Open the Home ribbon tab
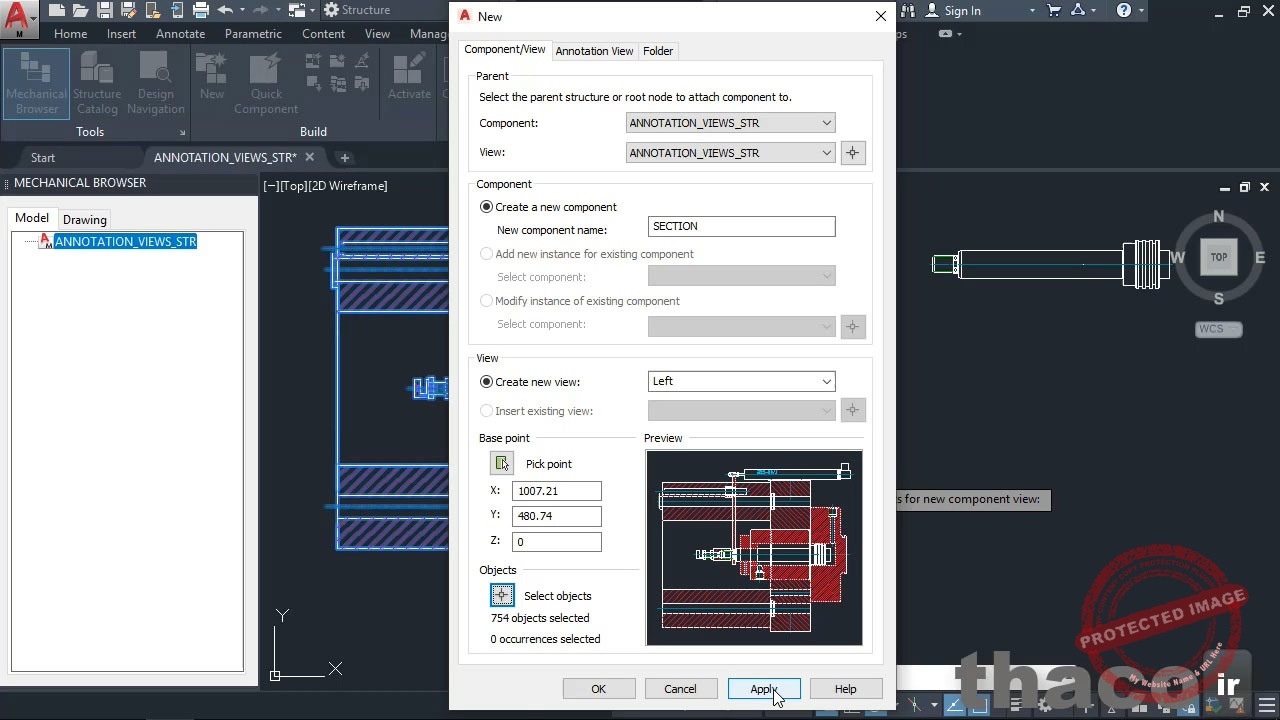 tap(70, 33)
